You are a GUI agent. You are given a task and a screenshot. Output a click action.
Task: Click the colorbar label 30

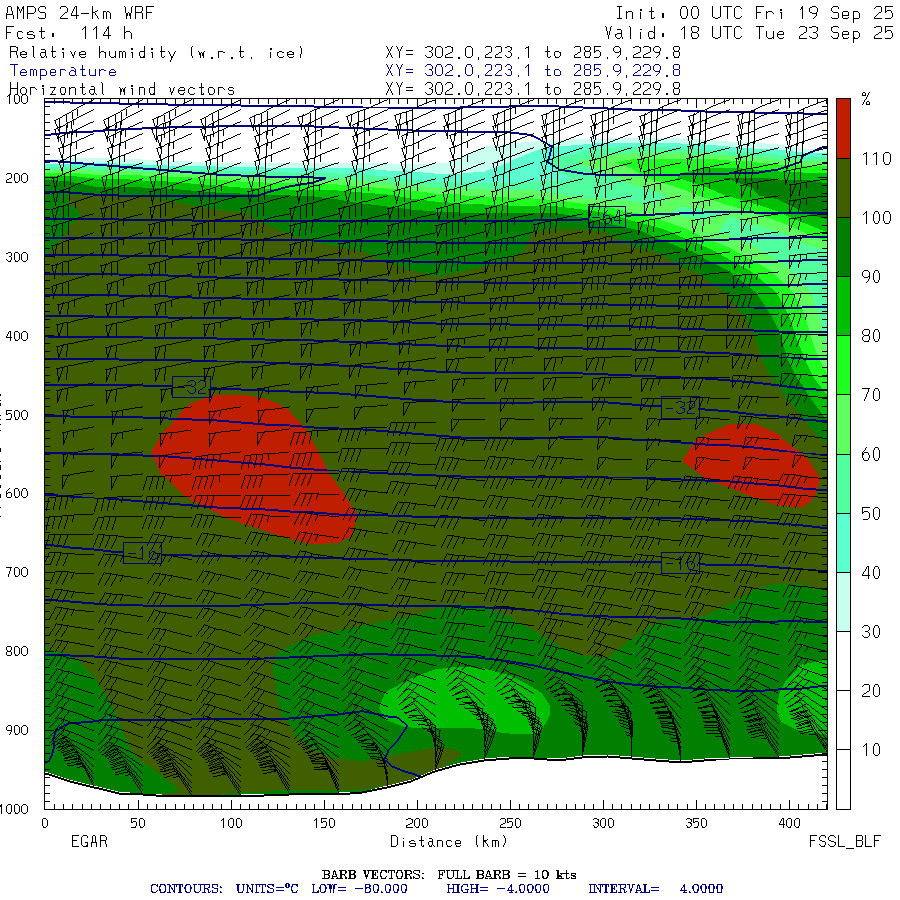pos(871,631)
